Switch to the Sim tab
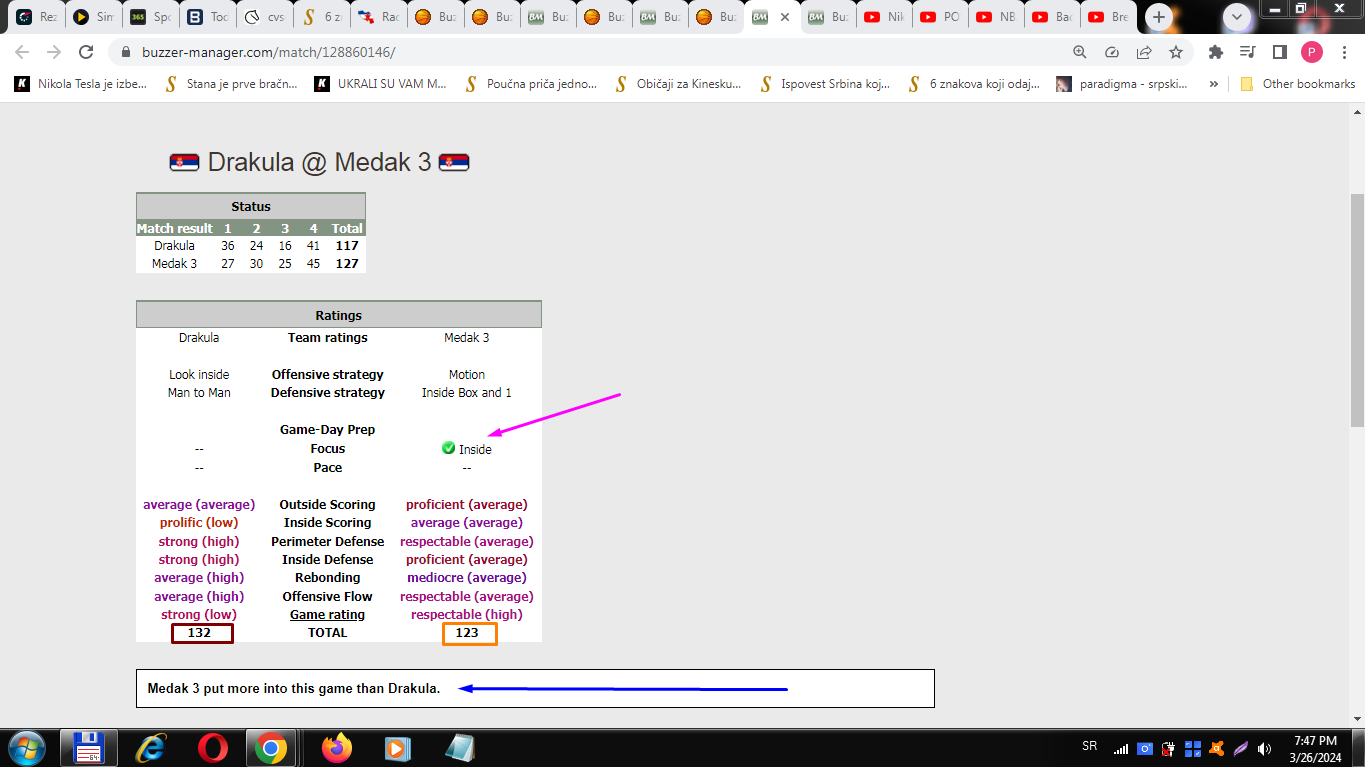Image resolution: width=1365 pixels, height=767 pixels. pos(93,17)
